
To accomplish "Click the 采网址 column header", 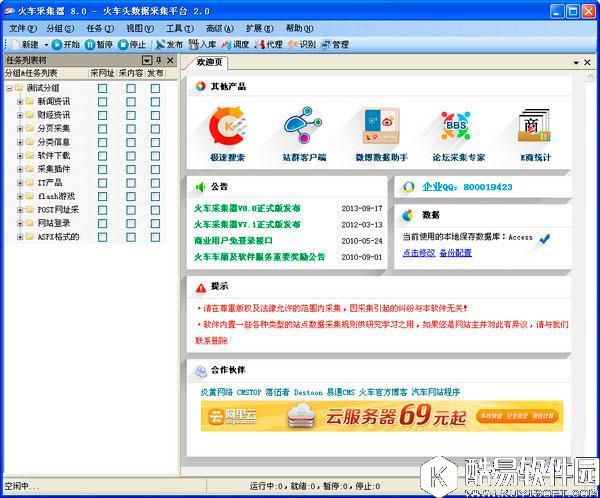I will click(102, 73).
